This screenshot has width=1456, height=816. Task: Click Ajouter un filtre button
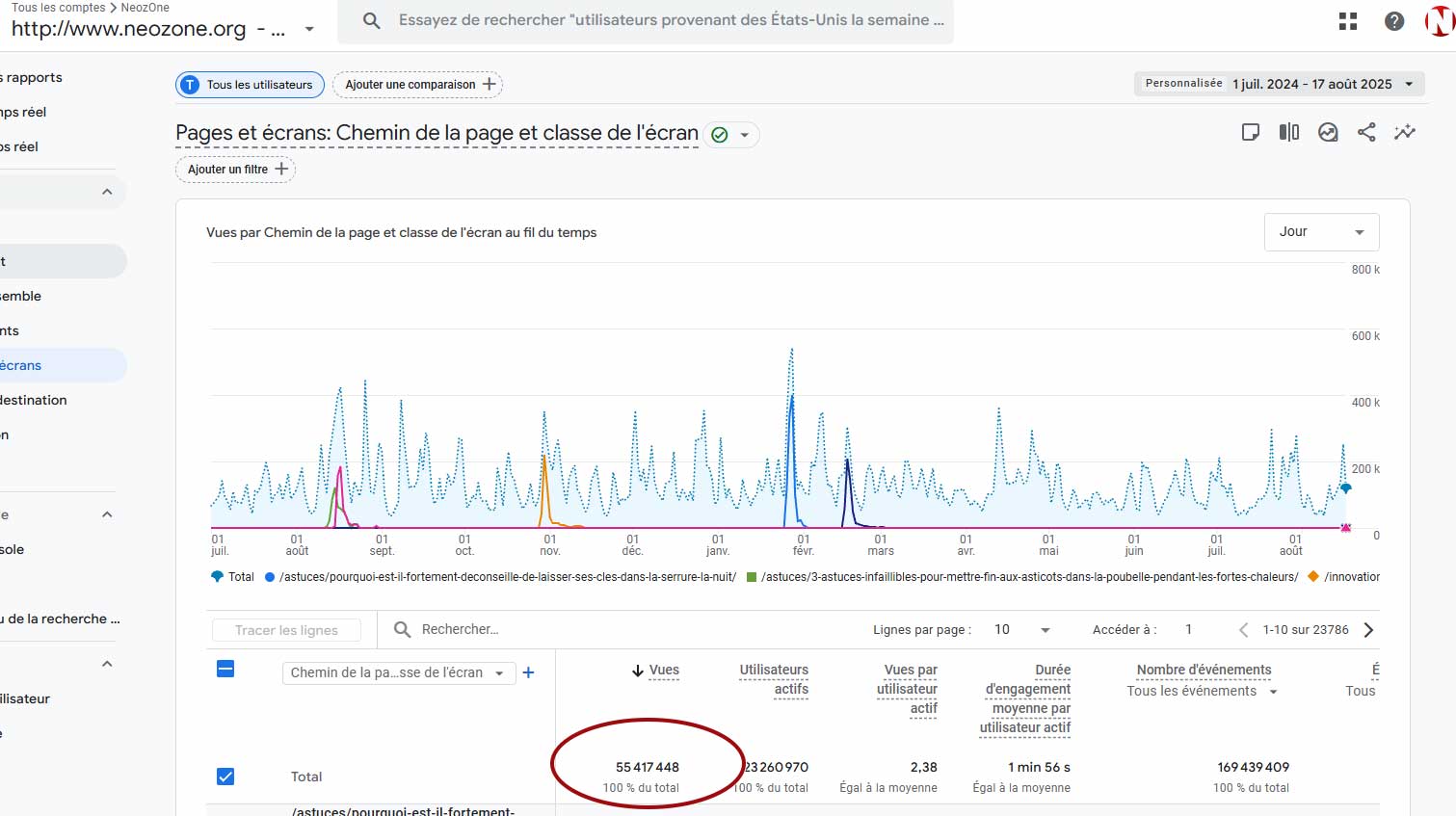pyautogui.click(x=236, y=170)
